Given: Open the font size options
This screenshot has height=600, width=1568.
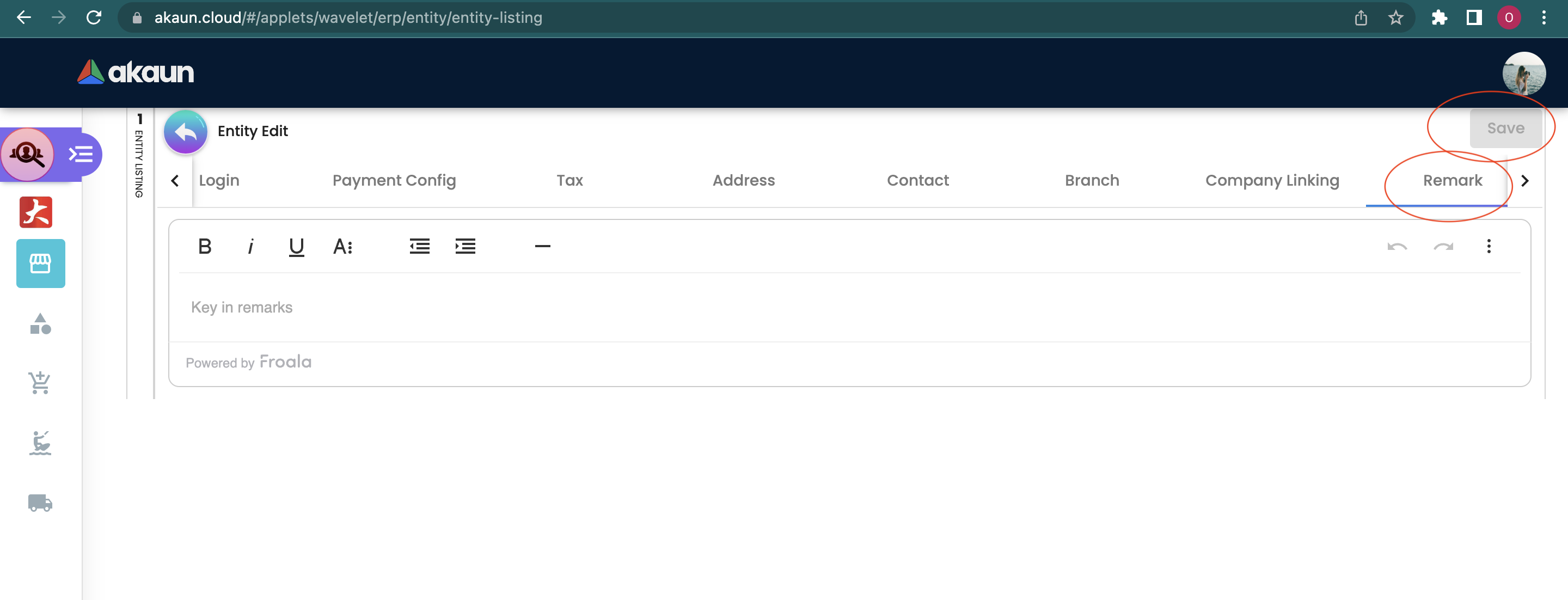Looking at the screenshot, I should click(342, 247).
